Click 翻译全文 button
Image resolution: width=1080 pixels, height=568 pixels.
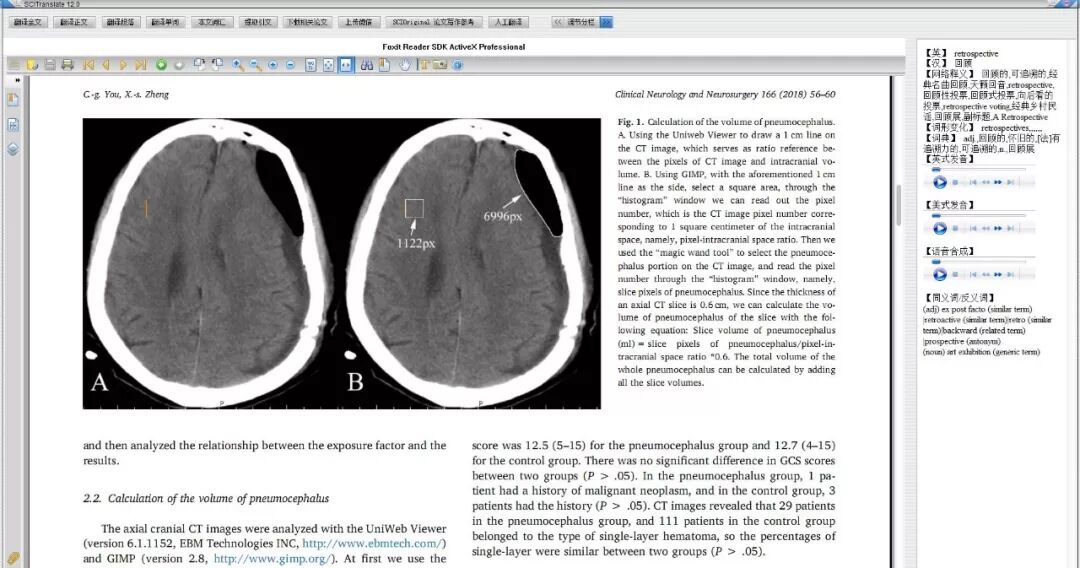click(28, 22)
